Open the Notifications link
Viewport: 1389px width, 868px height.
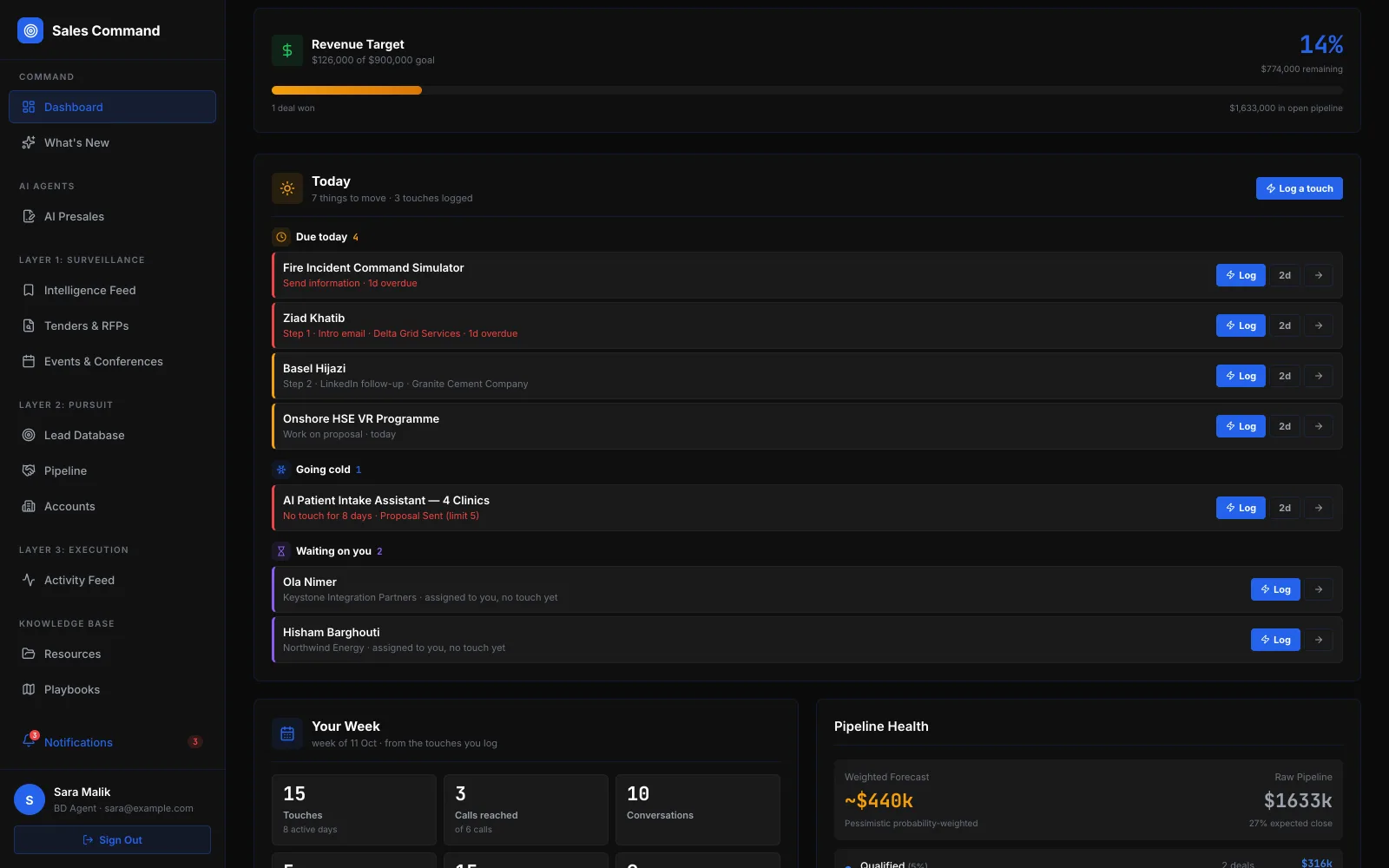112,742
